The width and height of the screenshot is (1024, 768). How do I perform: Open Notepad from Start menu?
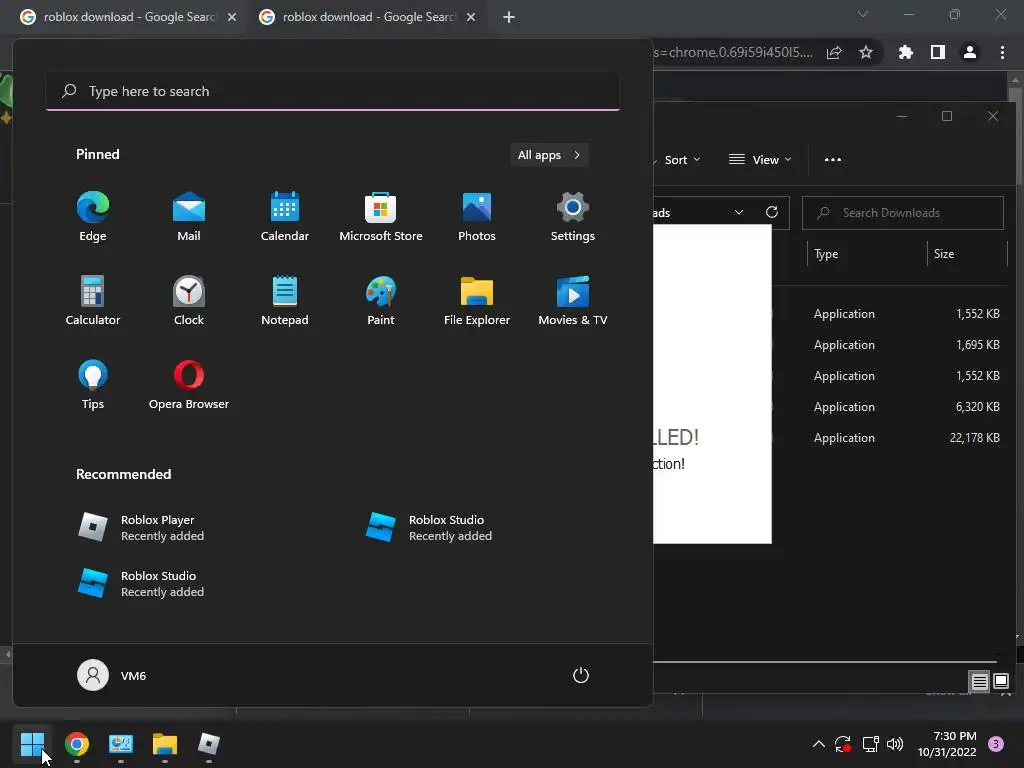click(285, 300)
